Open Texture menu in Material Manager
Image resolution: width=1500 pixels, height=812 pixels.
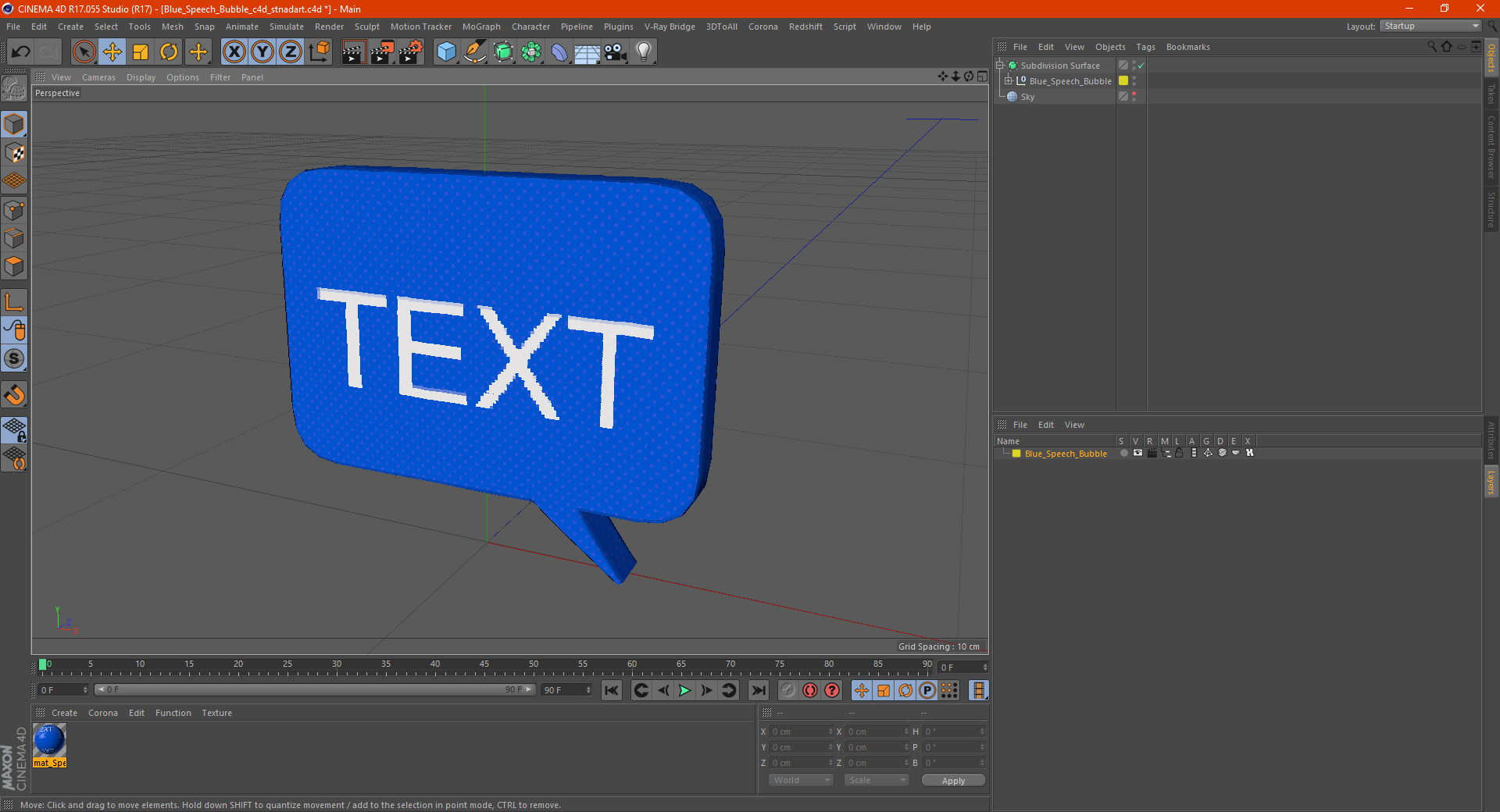click(x=216, y=713)
